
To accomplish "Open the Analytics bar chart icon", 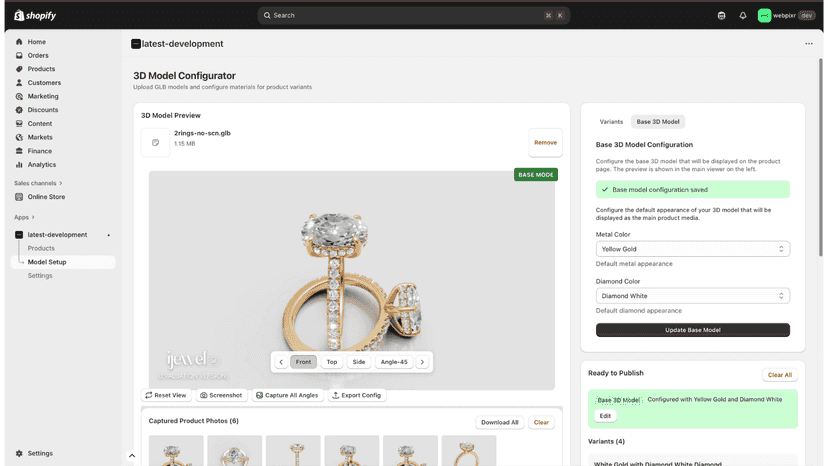I will point(19,165).
